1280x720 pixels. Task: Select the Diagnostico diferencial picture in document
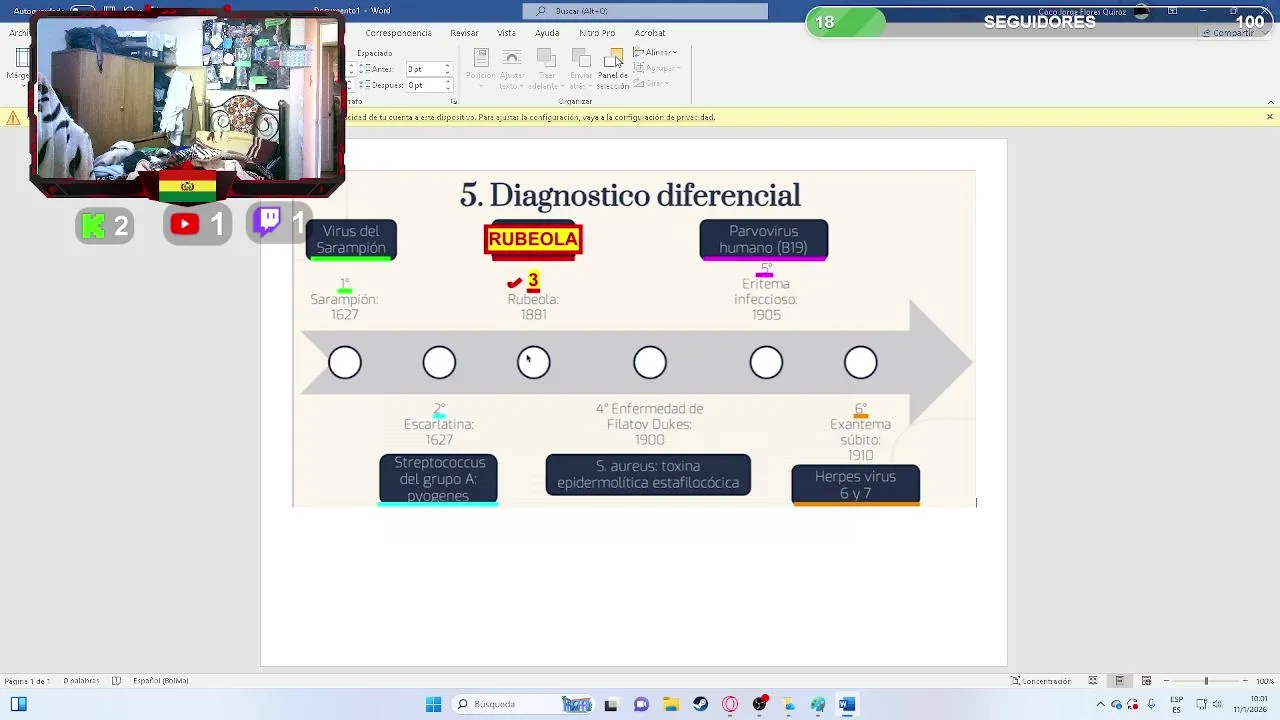pyautogui.click(x=634, y=339)
